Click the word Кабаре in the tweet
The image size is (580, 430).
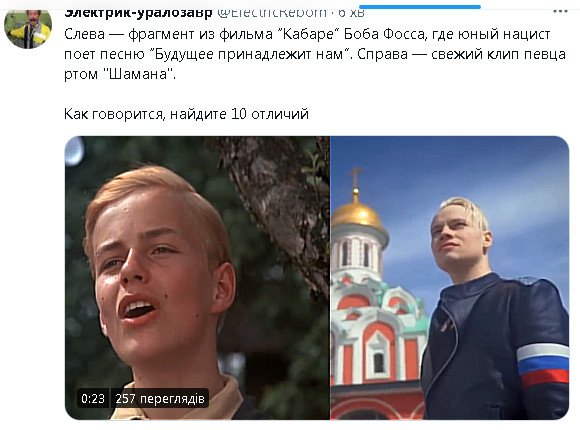[x=308, y=34]
